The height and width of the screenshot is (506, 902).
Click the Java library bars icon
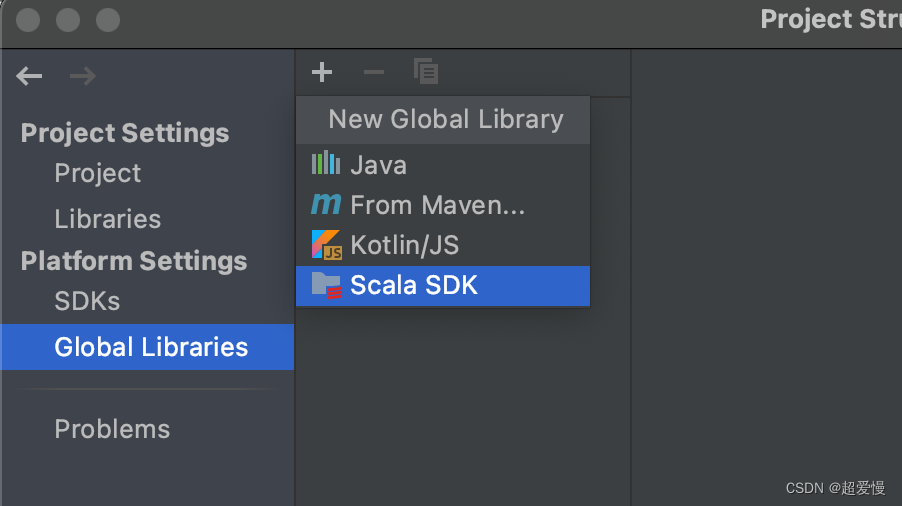pos(326,164)
